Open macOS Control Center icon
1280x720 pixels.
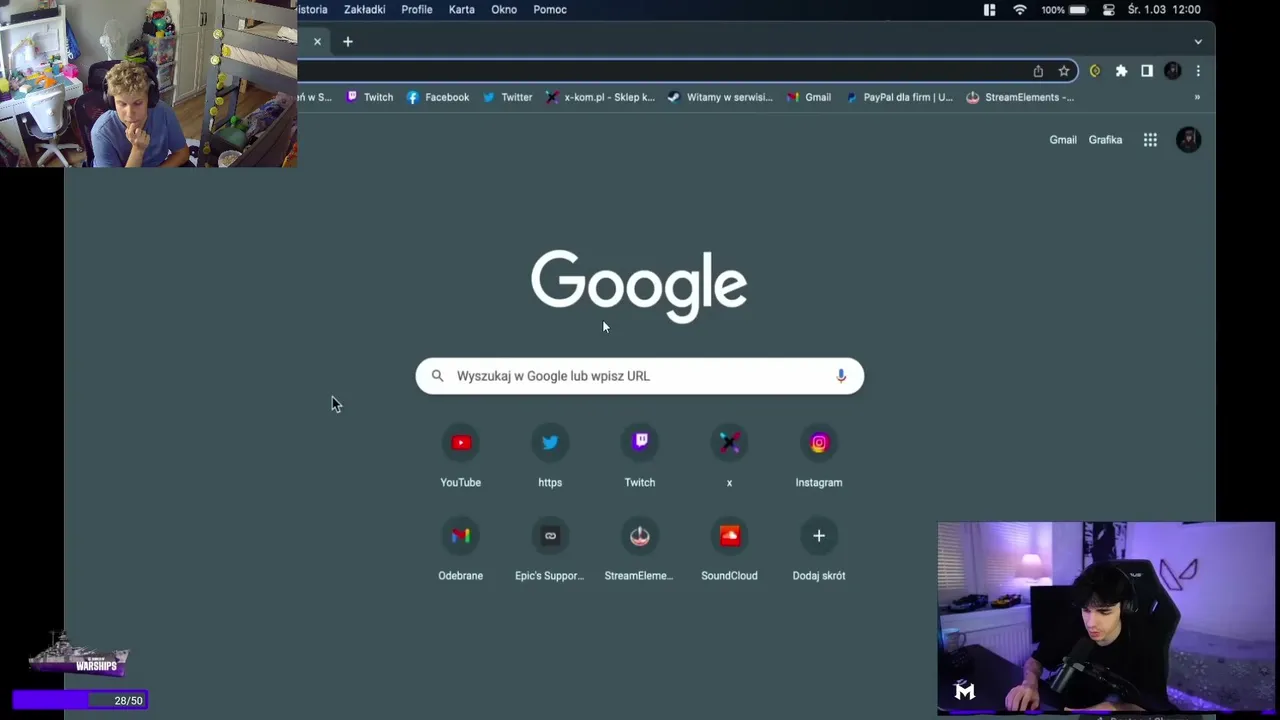(x=1109, y=10)
